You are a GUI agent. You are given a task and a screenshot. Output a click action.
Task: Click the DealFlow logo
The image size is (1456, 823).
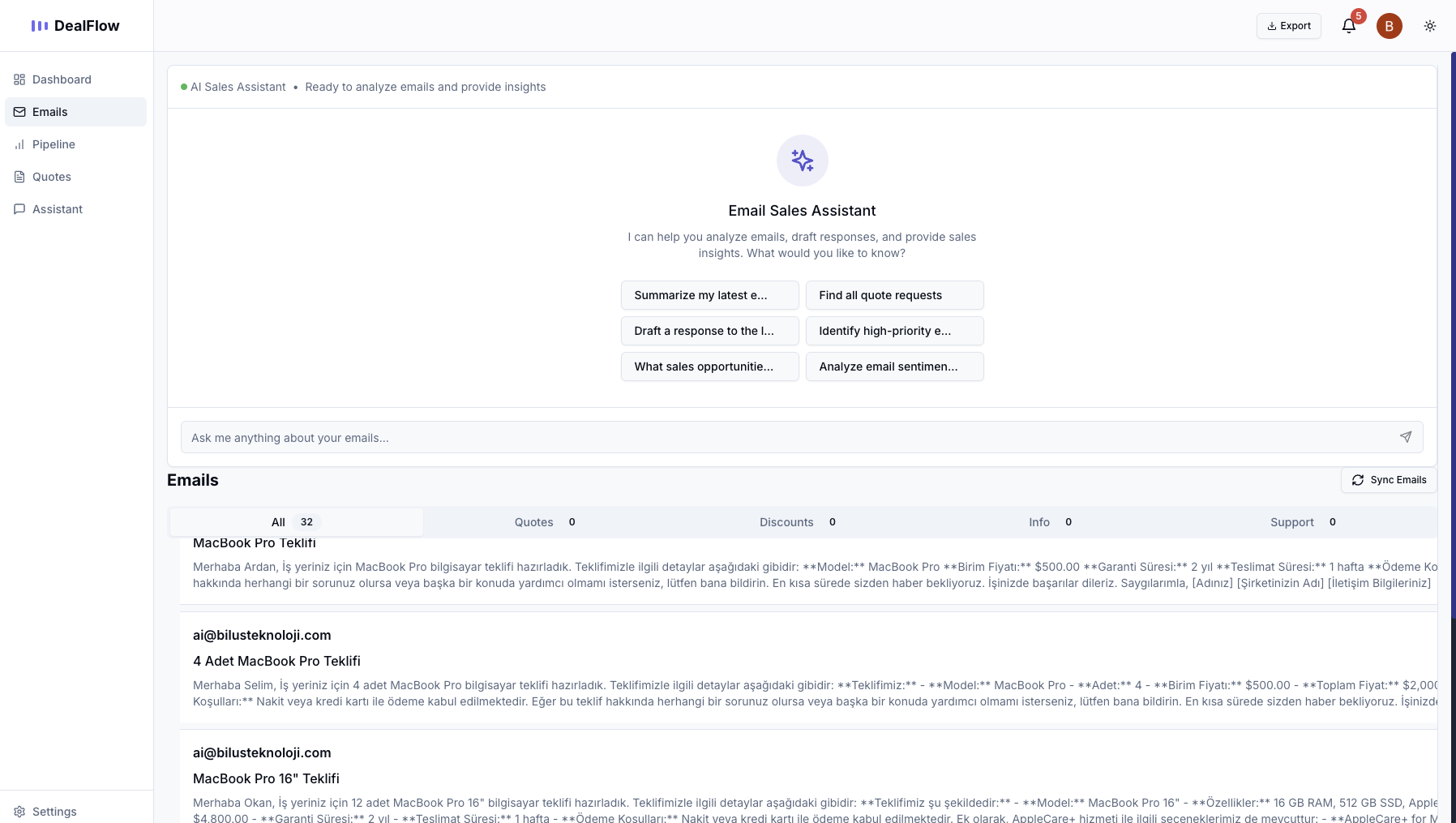[x=75, y=25]
